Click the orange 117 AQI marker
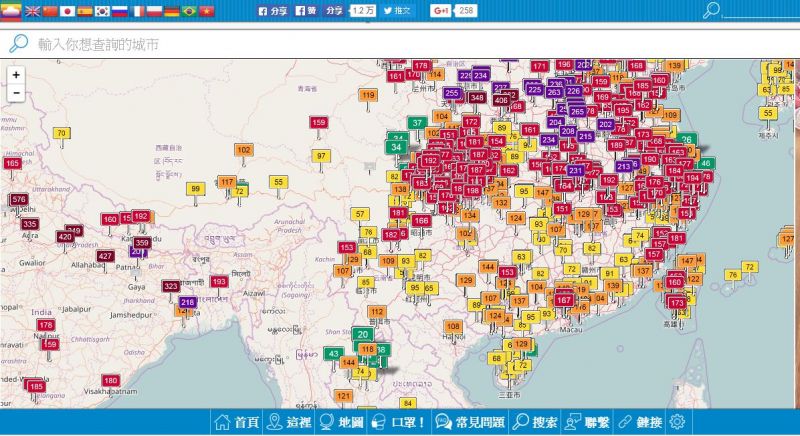The width and height of the screenshot is (800, 436). [x=227, y=182]
